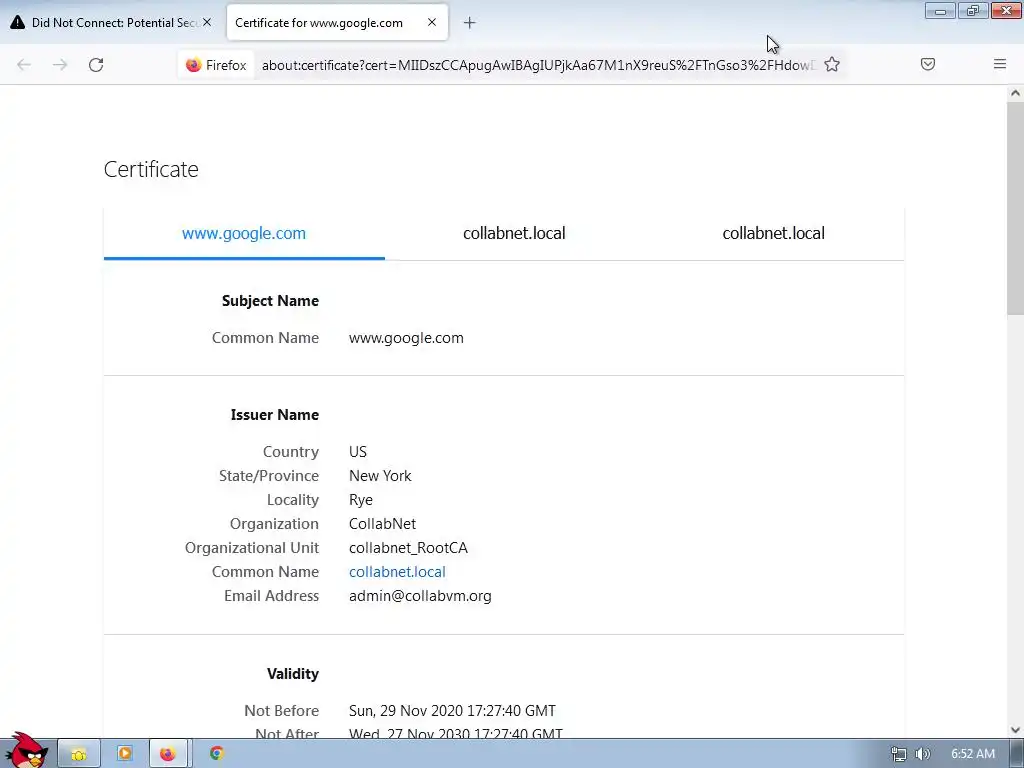The image size is (1024, 768).
Task: Click the warning icon on the first tab
Action: (18, 22)
